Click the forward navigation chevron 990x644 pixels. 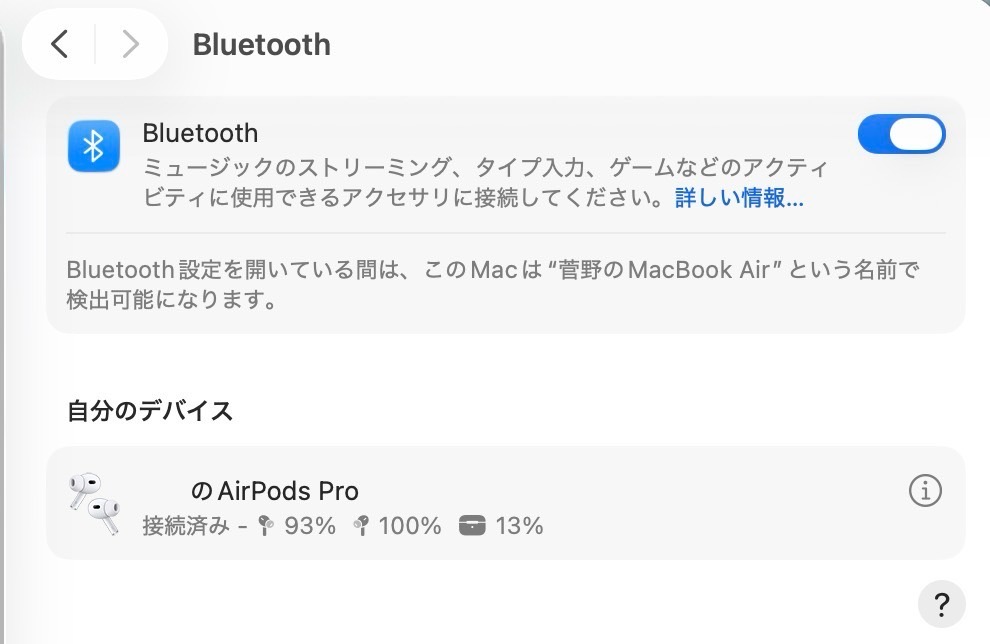coord(130,44)
